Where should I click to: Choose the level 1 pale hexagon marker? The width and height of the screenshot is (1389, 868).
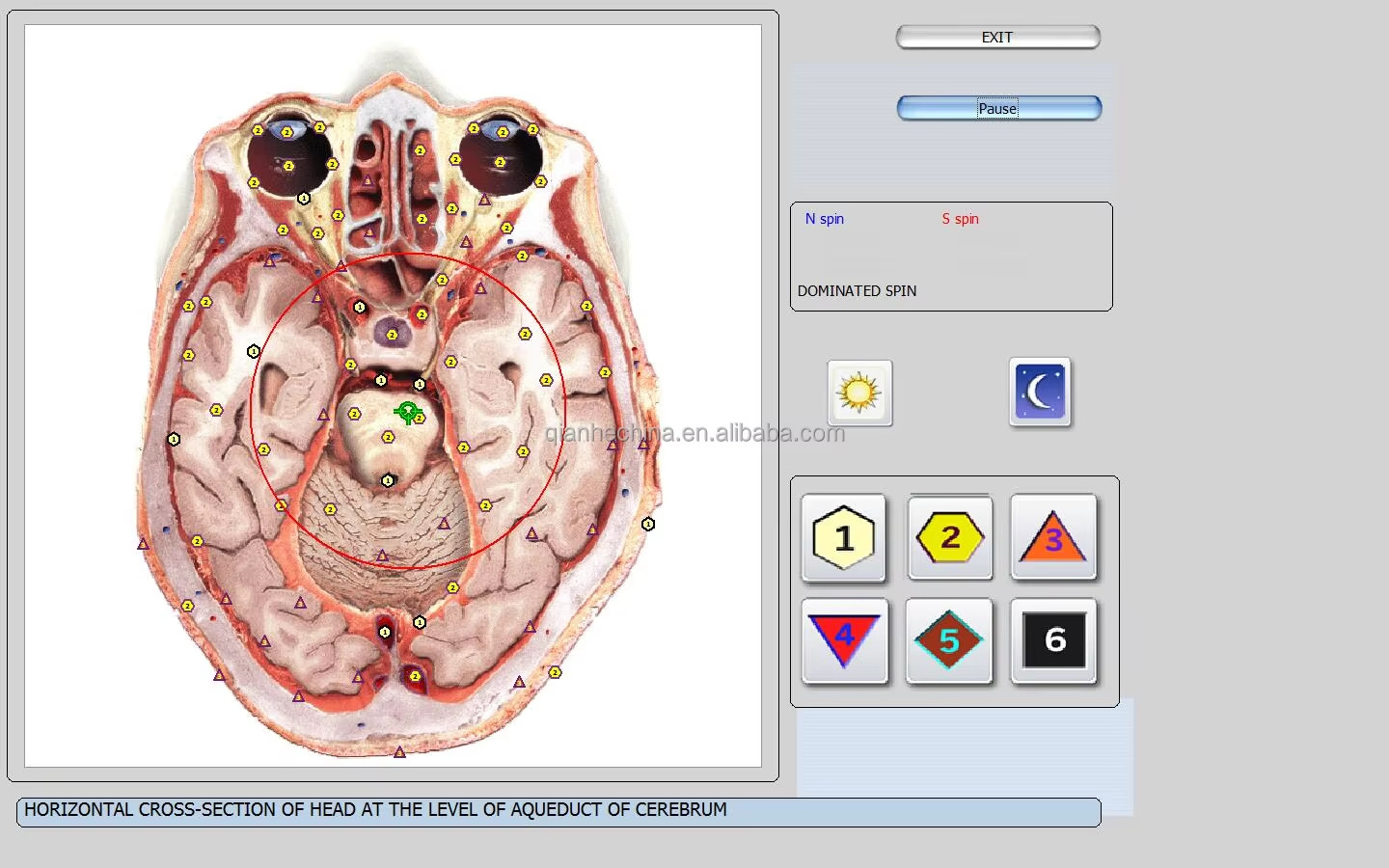pyautogui.click(x=844, y=538)
